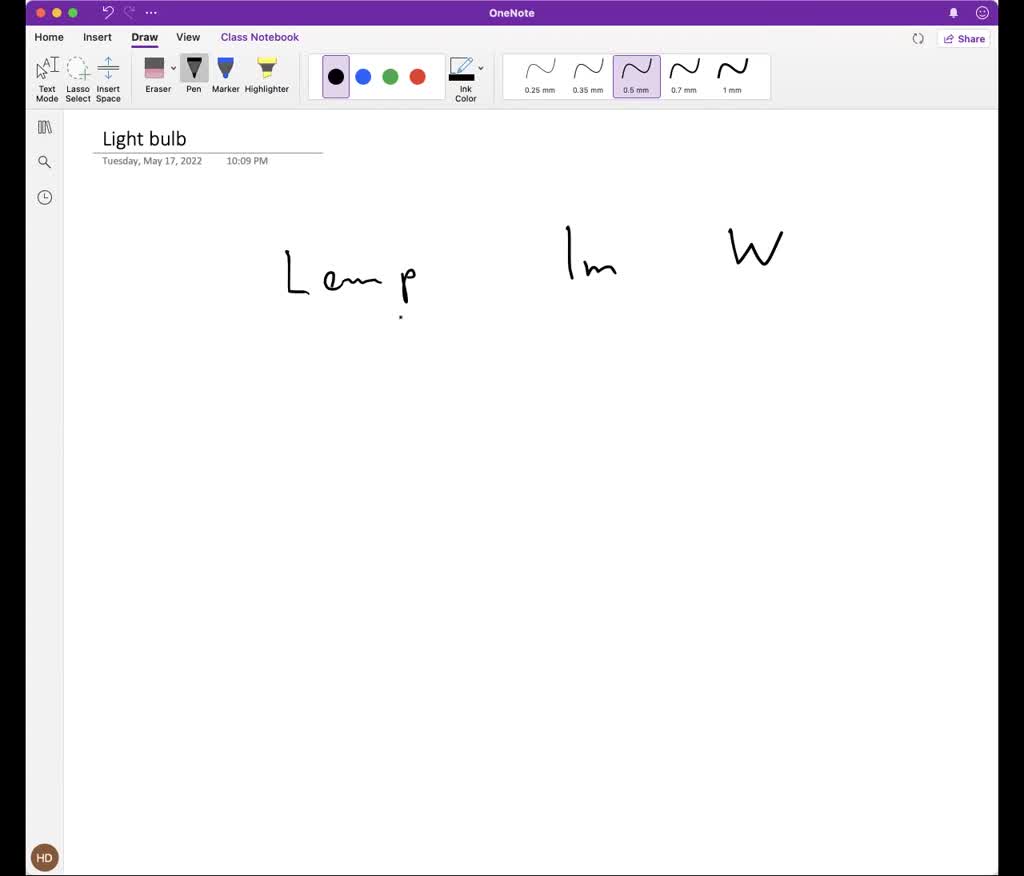Screen dimensions: 1024x876
Task: Open the Class Notebook tab
Action: (x=259, y=37)
